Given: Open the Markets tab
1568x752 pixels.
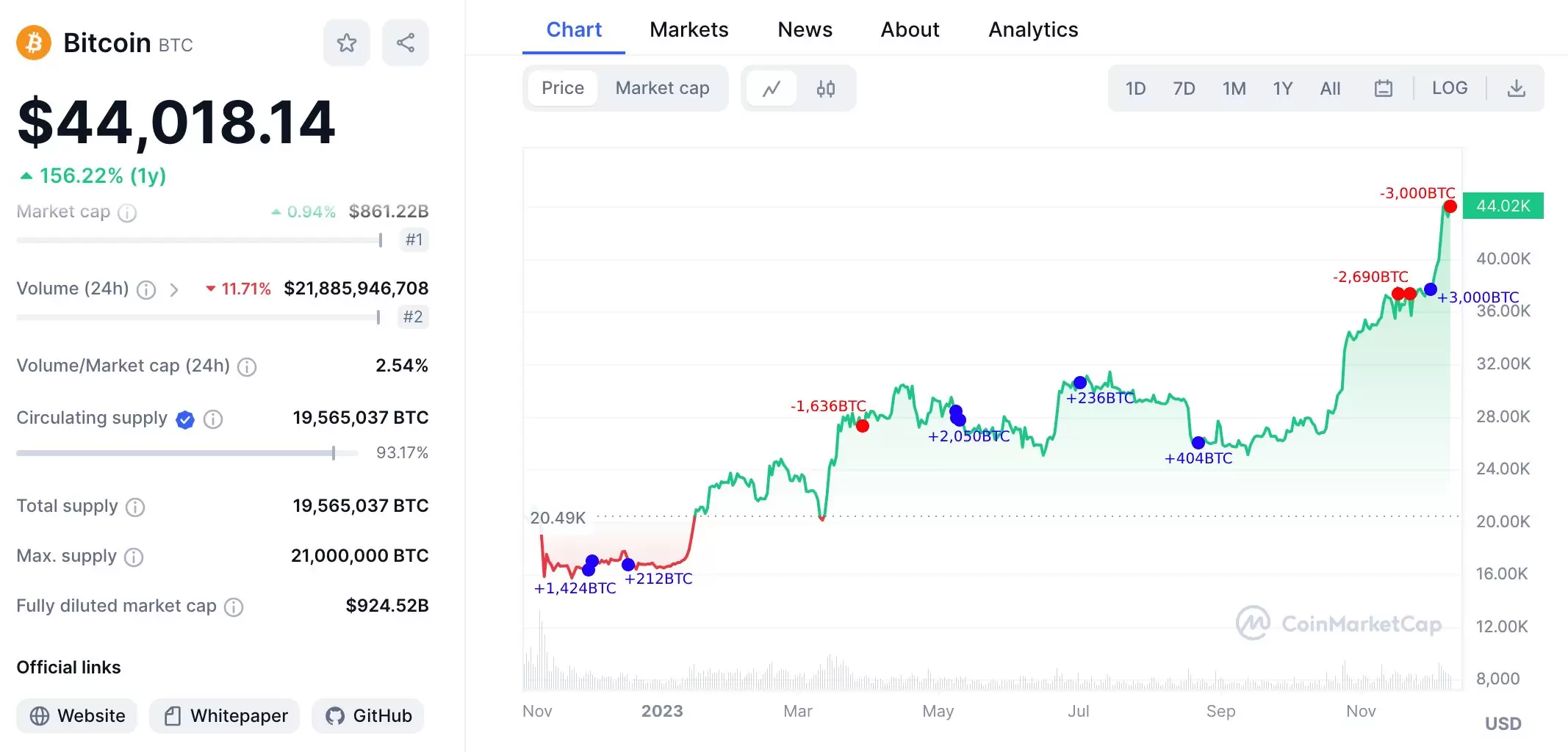Looking at the screenshot, I should 688,29.
